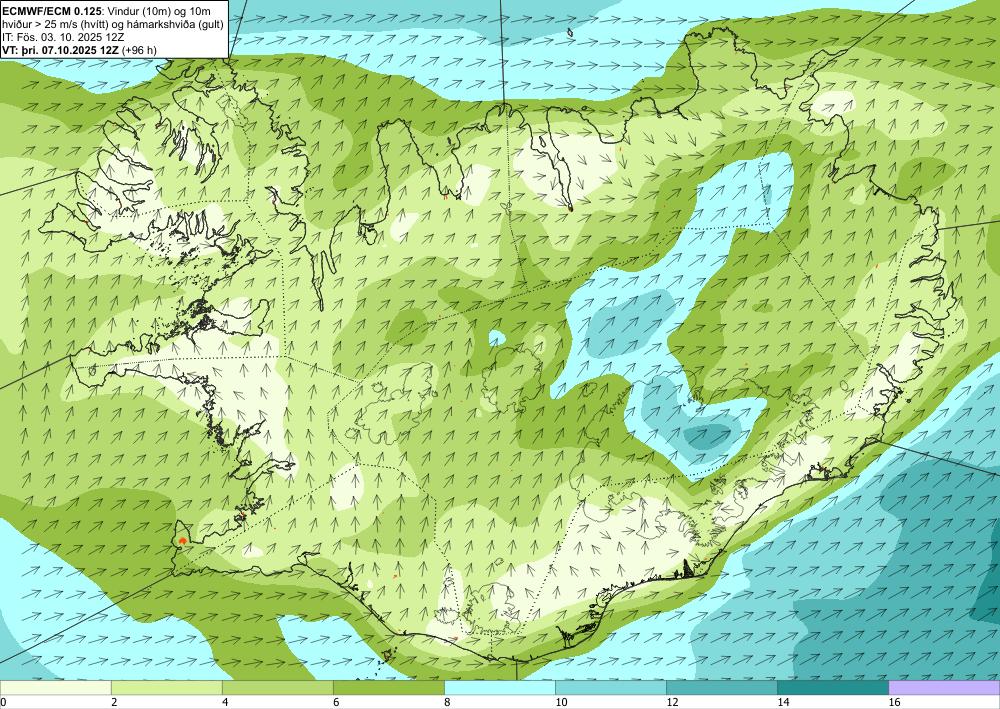Click the initial time 'IT: Fös. 03. 10. 2025 12Z'
The image size is (1000, 709).
[62, 36]
